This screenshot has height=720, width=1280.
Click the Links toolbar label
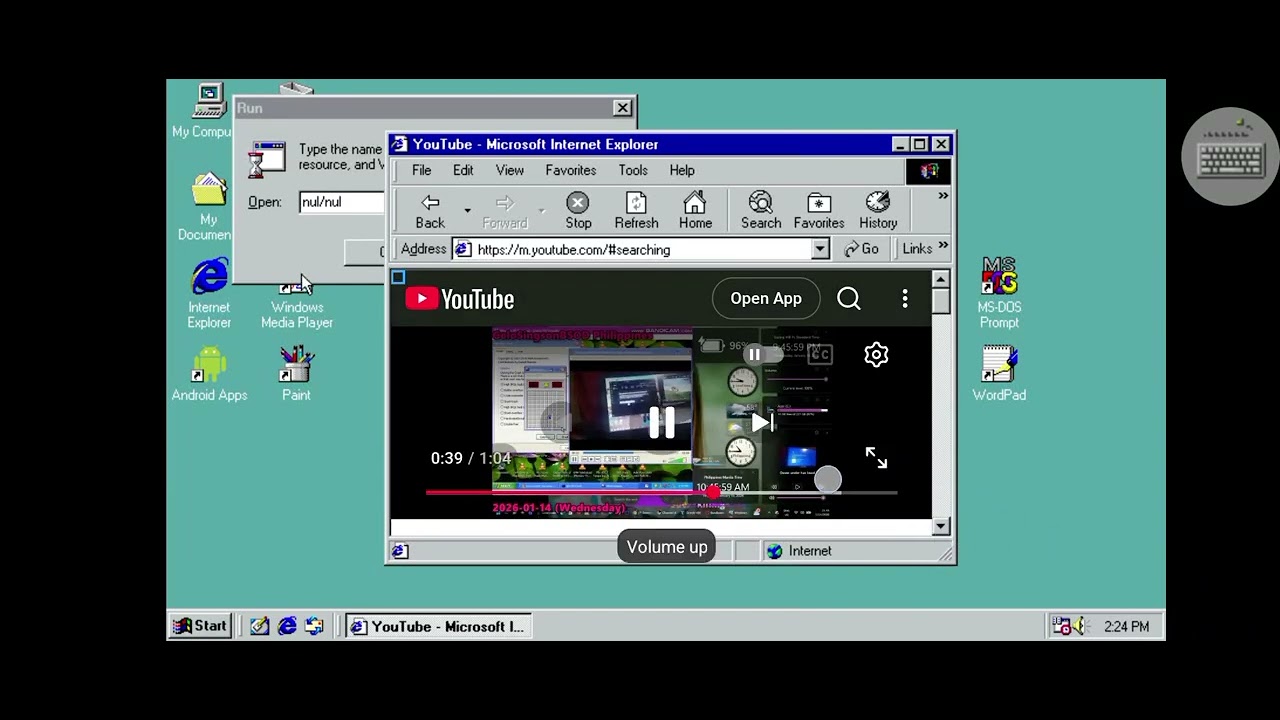(x=917, y=249)
